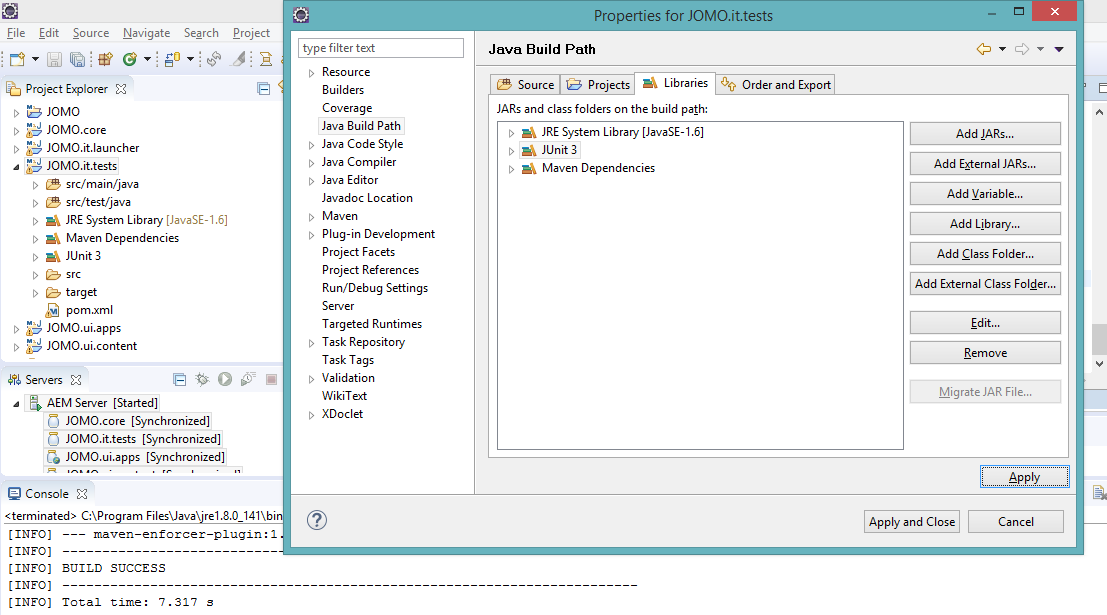Viewport: 1107px width, 615px height.
Task: Click the filter text field
Action: (x=380, y=47)
